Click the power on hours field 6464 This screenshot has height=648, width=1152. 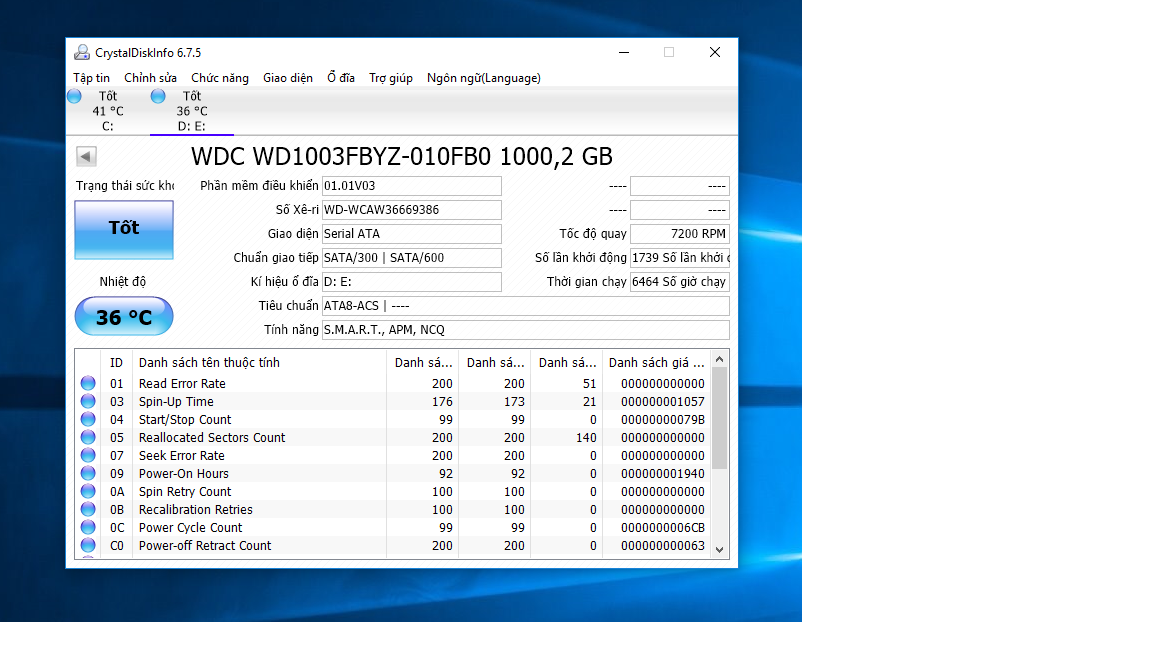pyautogui.click(x=680, y=282)
